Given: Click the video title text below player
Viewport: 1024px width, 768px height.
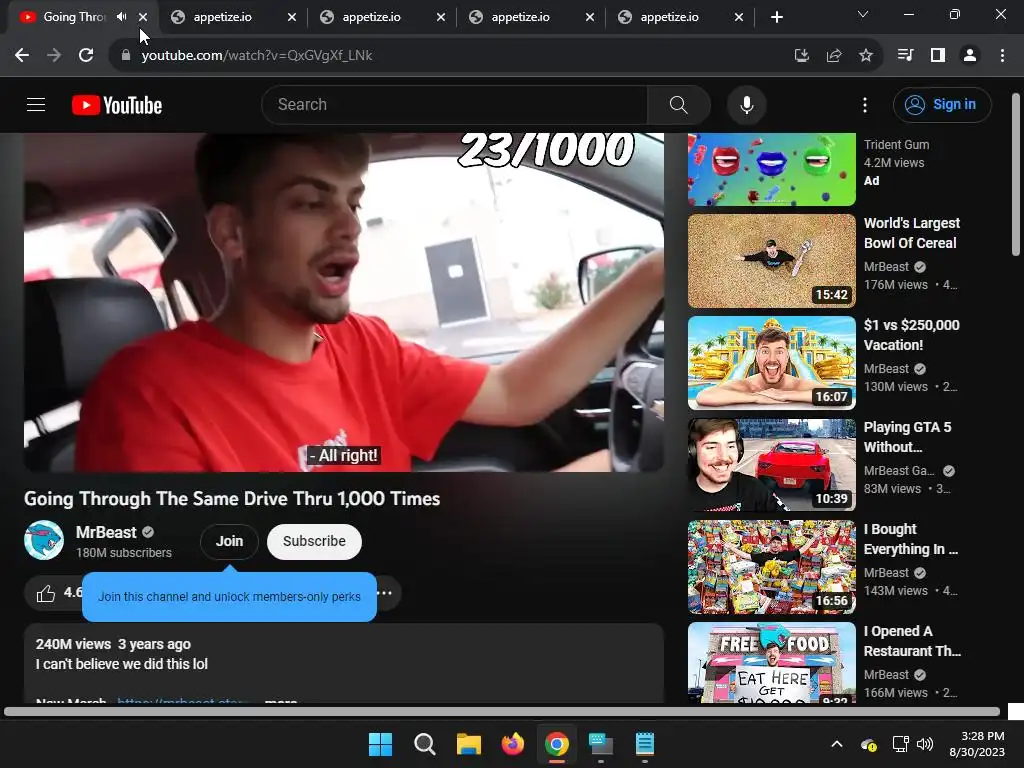Looking at the screenshot, I should click(x=232, y=498).
